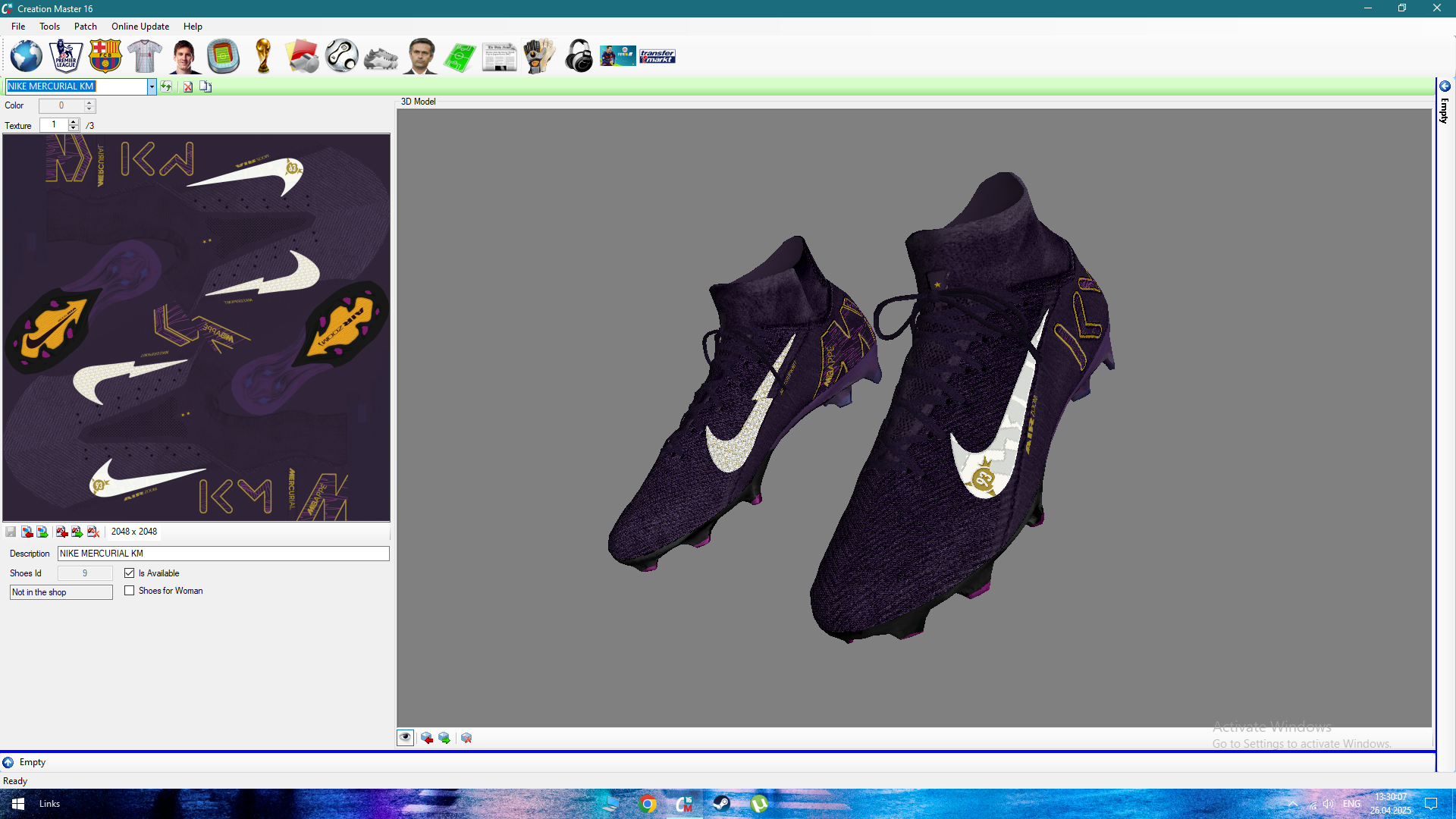Open the FC Barcelona teams editor
The image size is (1456, 819).
(105, 56)
